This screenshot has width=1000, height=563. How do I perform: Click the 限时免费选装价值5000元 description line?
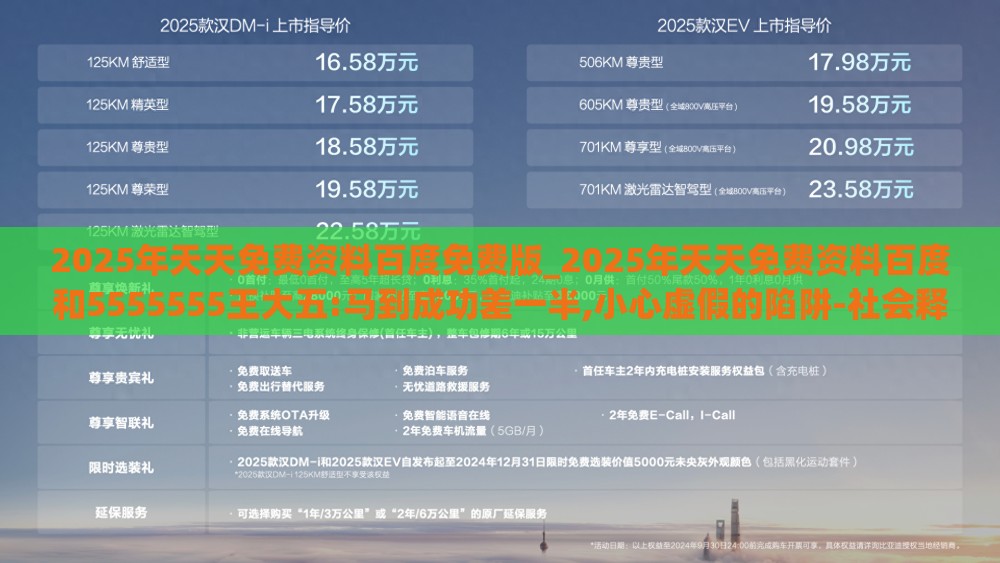click(547, 462)
